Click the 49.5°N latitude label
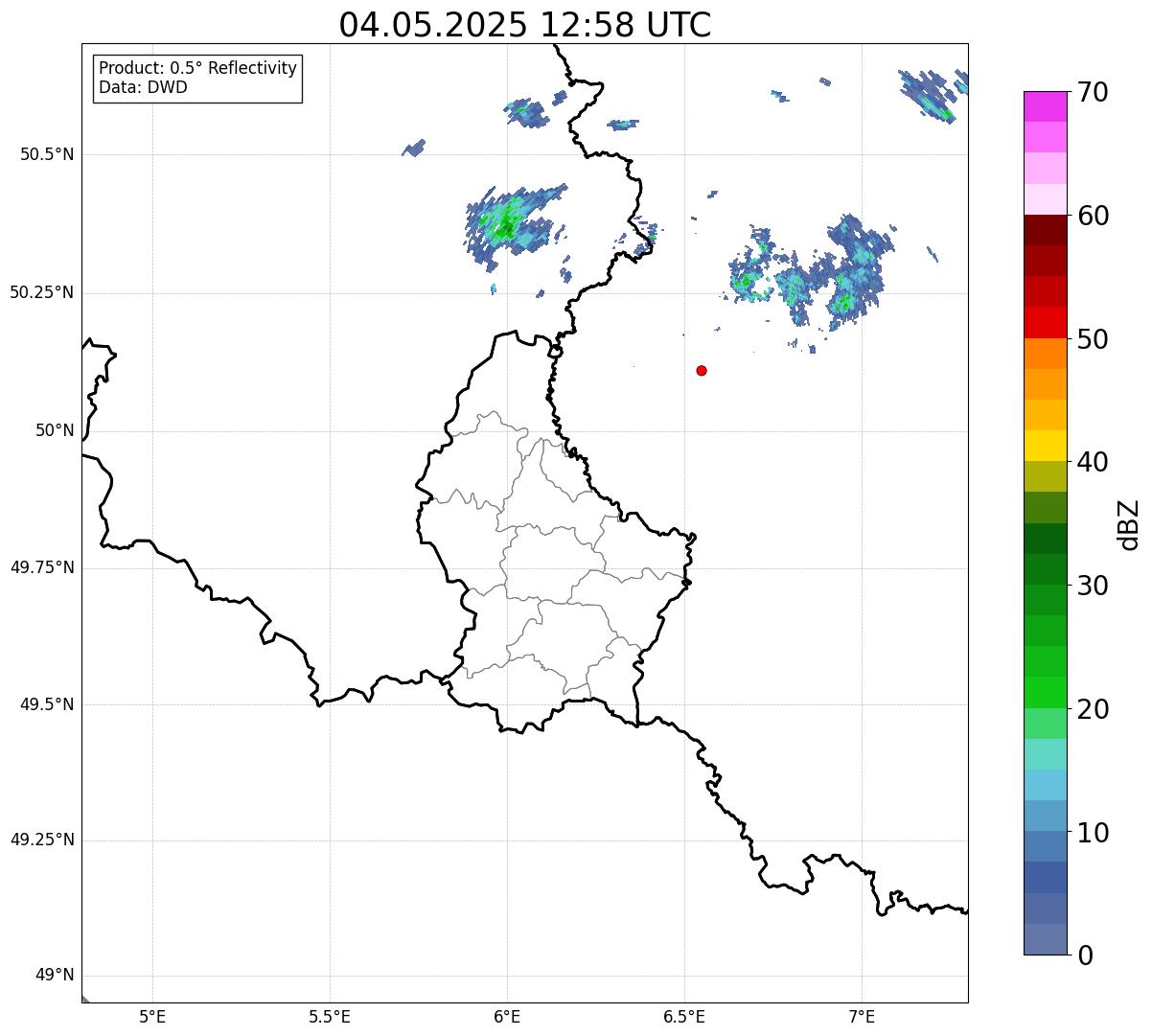This screenshot has width=1152, height=1036. click(x=47, y=704)
